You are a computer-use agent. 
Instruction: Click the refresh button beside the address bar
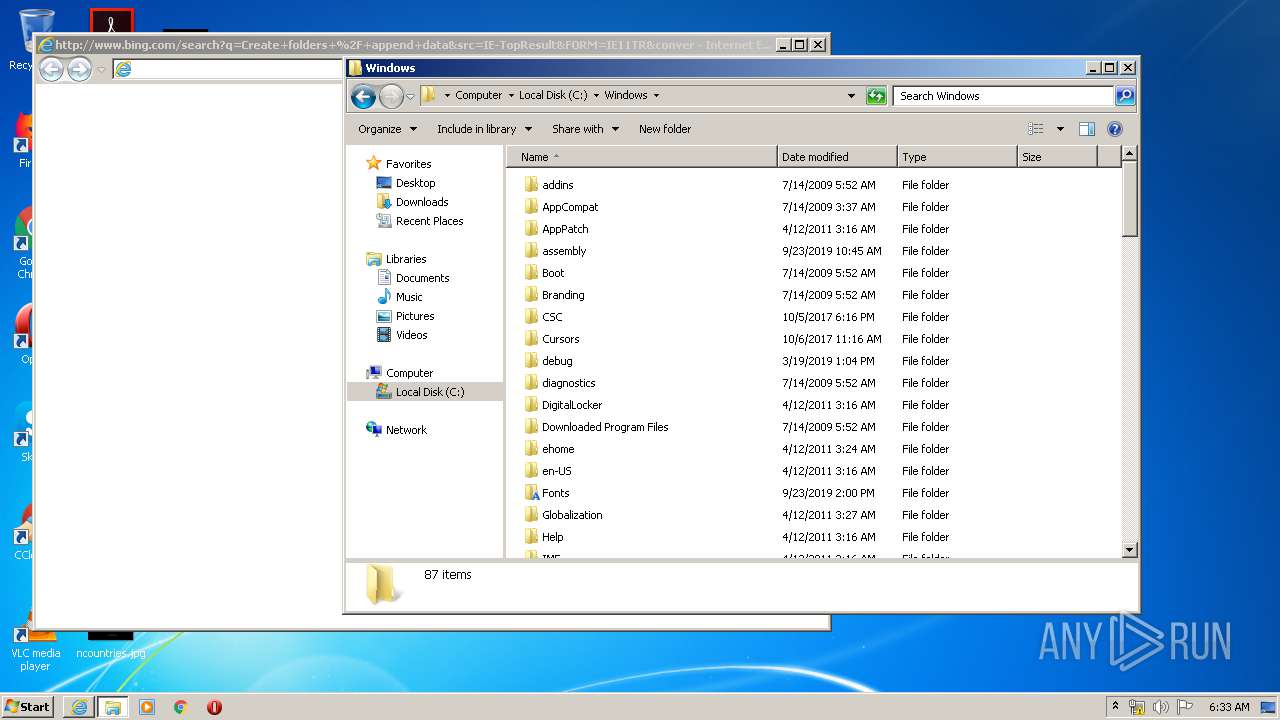coord(876,96)
